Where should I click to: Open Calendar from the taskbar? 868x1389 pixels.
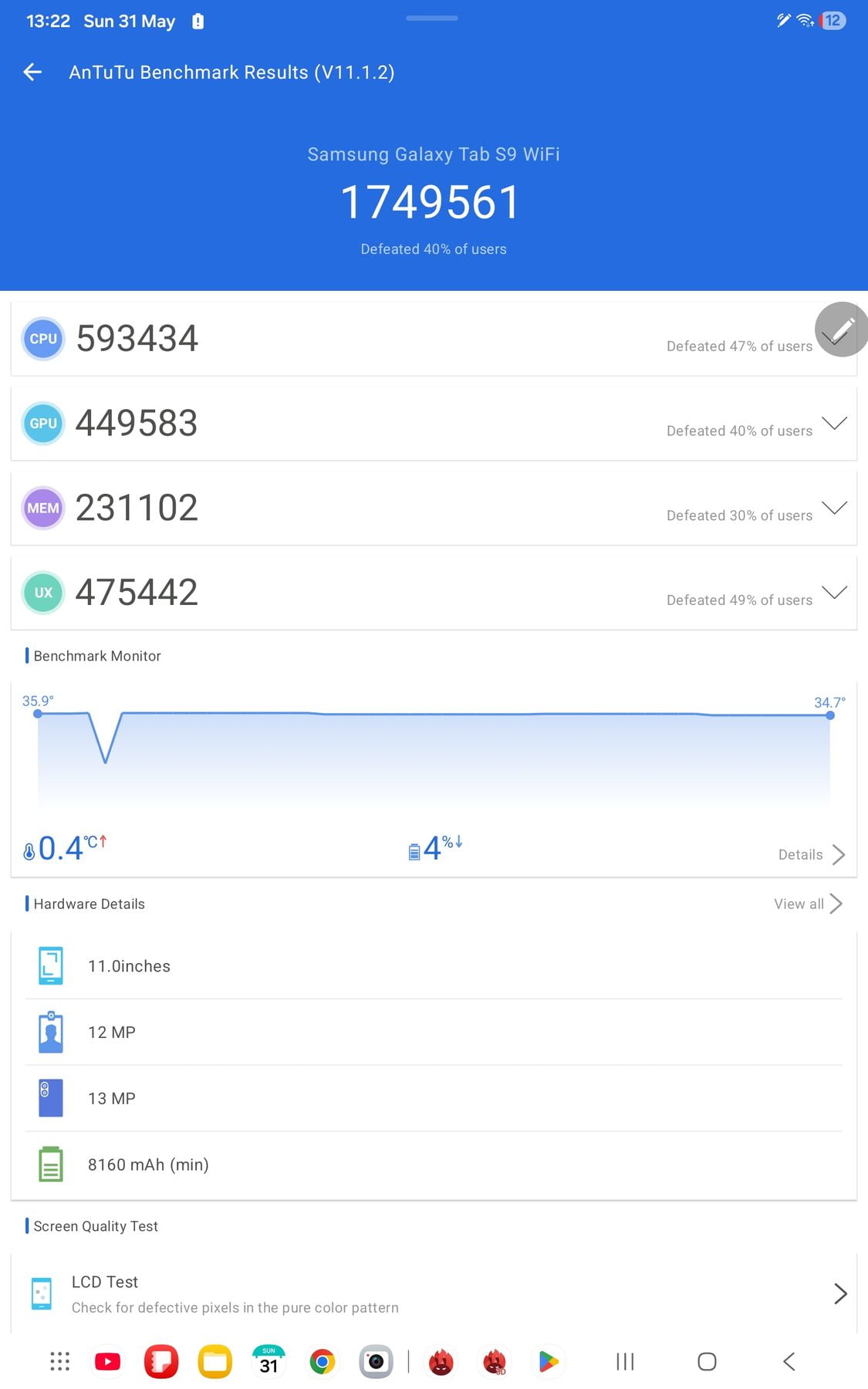pyautogui.click(x=269, y=1362)
